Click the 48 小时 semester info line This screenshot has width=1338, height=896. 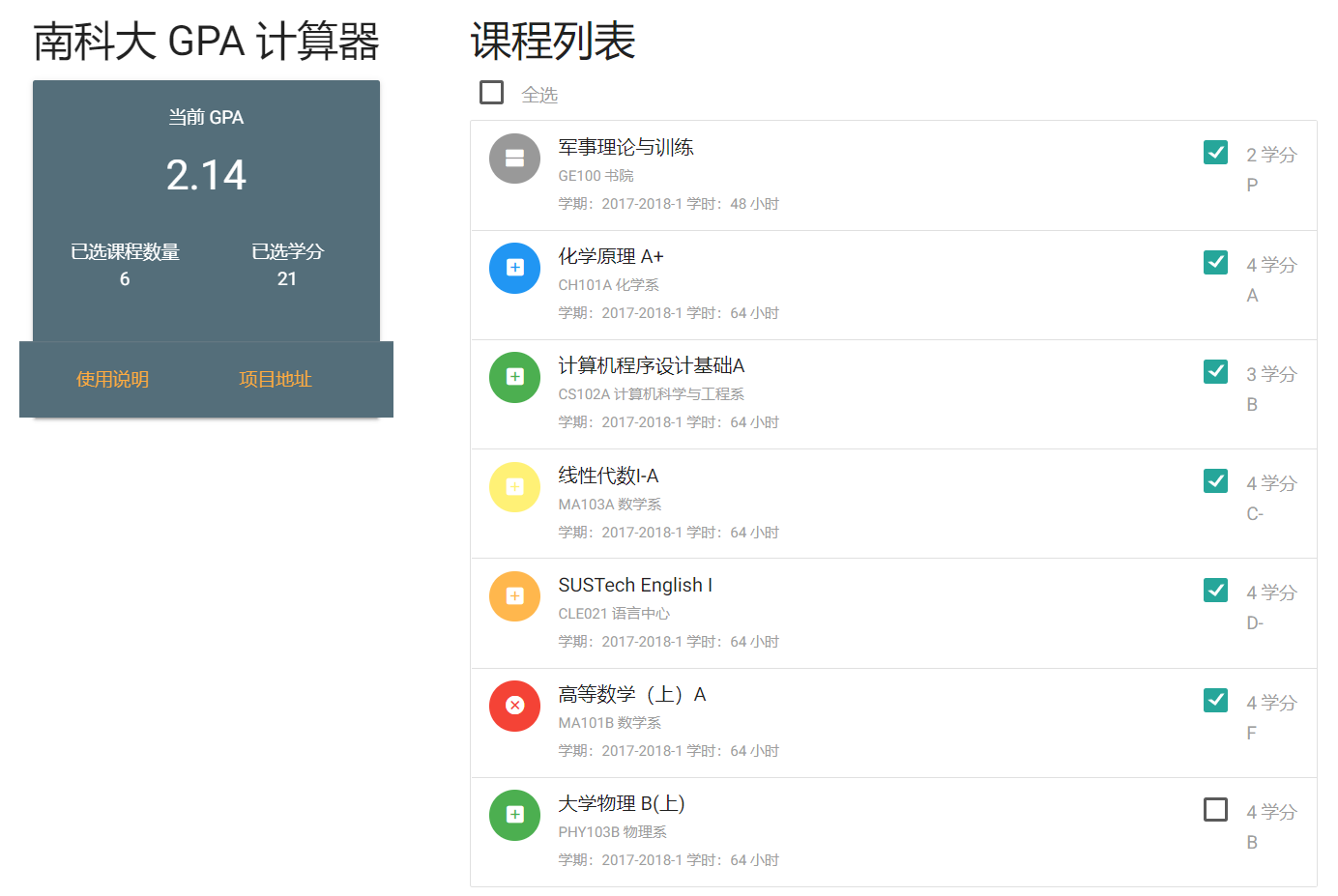pos(669,204)
